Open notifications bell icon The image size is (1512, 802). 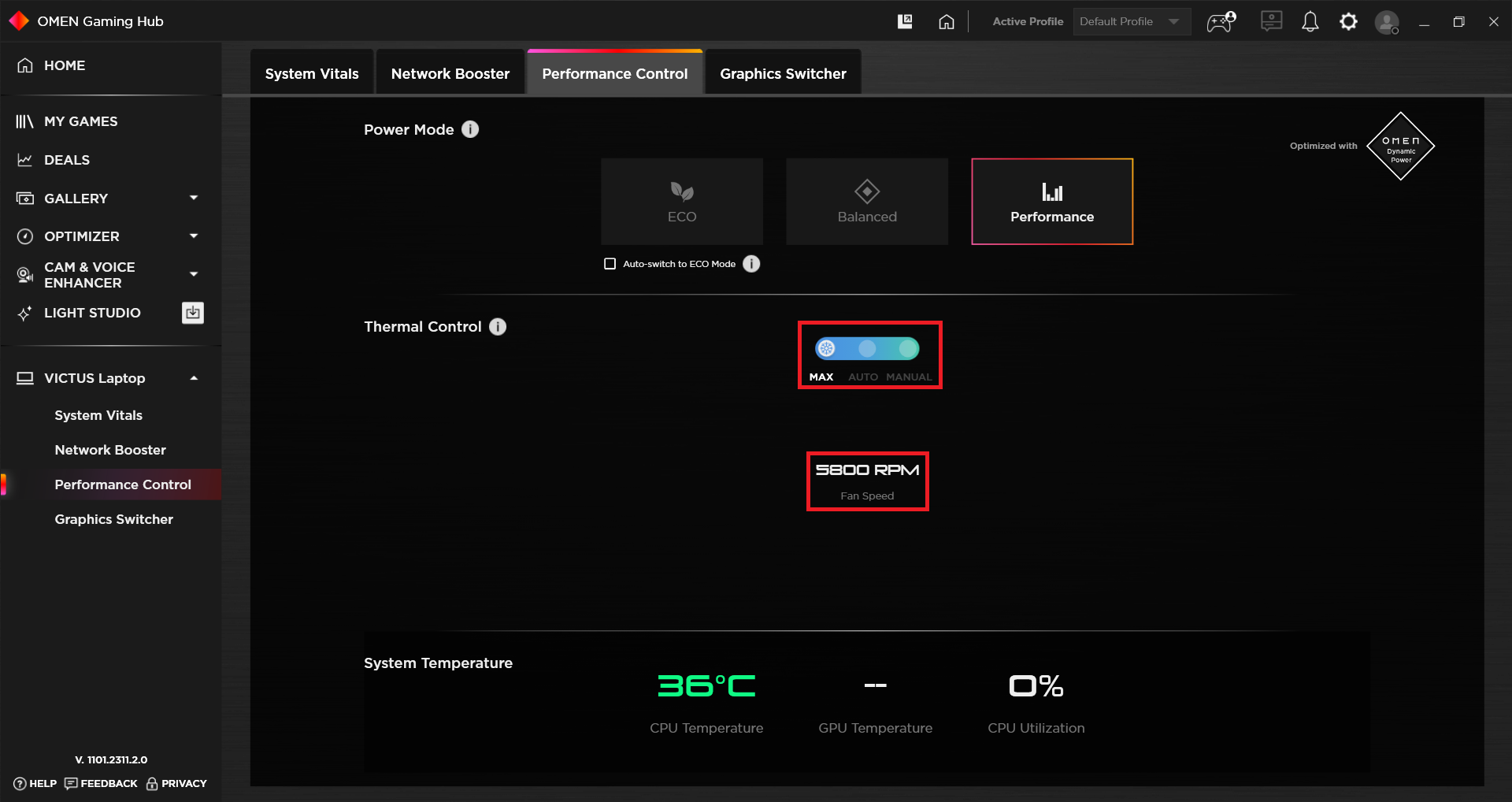point(1310,22)
